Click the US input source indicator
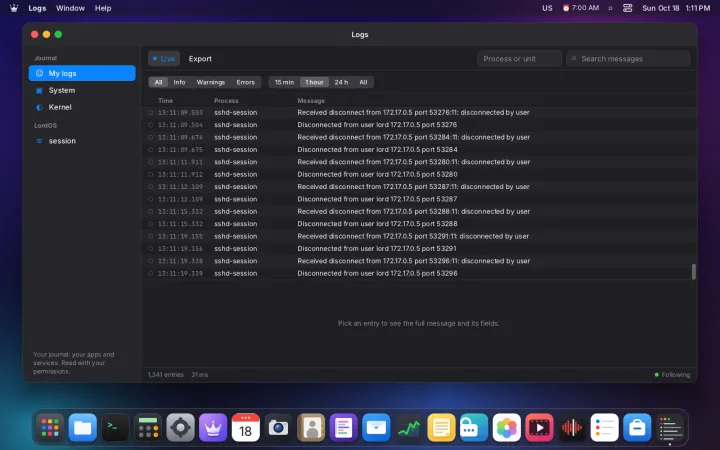The image size is (720, 450). (547, 8)
